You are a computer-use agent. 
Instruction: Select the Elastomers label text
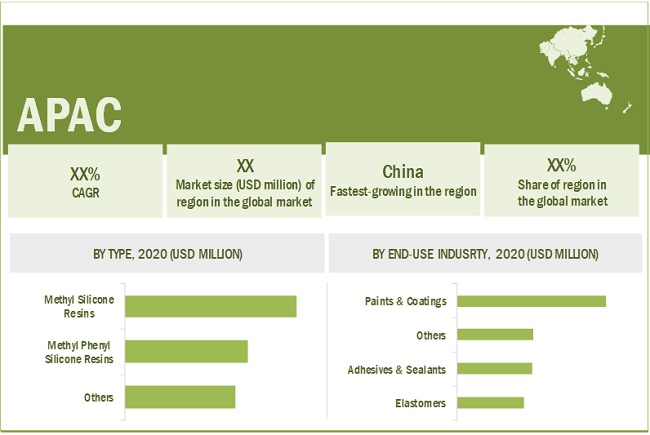419,403
